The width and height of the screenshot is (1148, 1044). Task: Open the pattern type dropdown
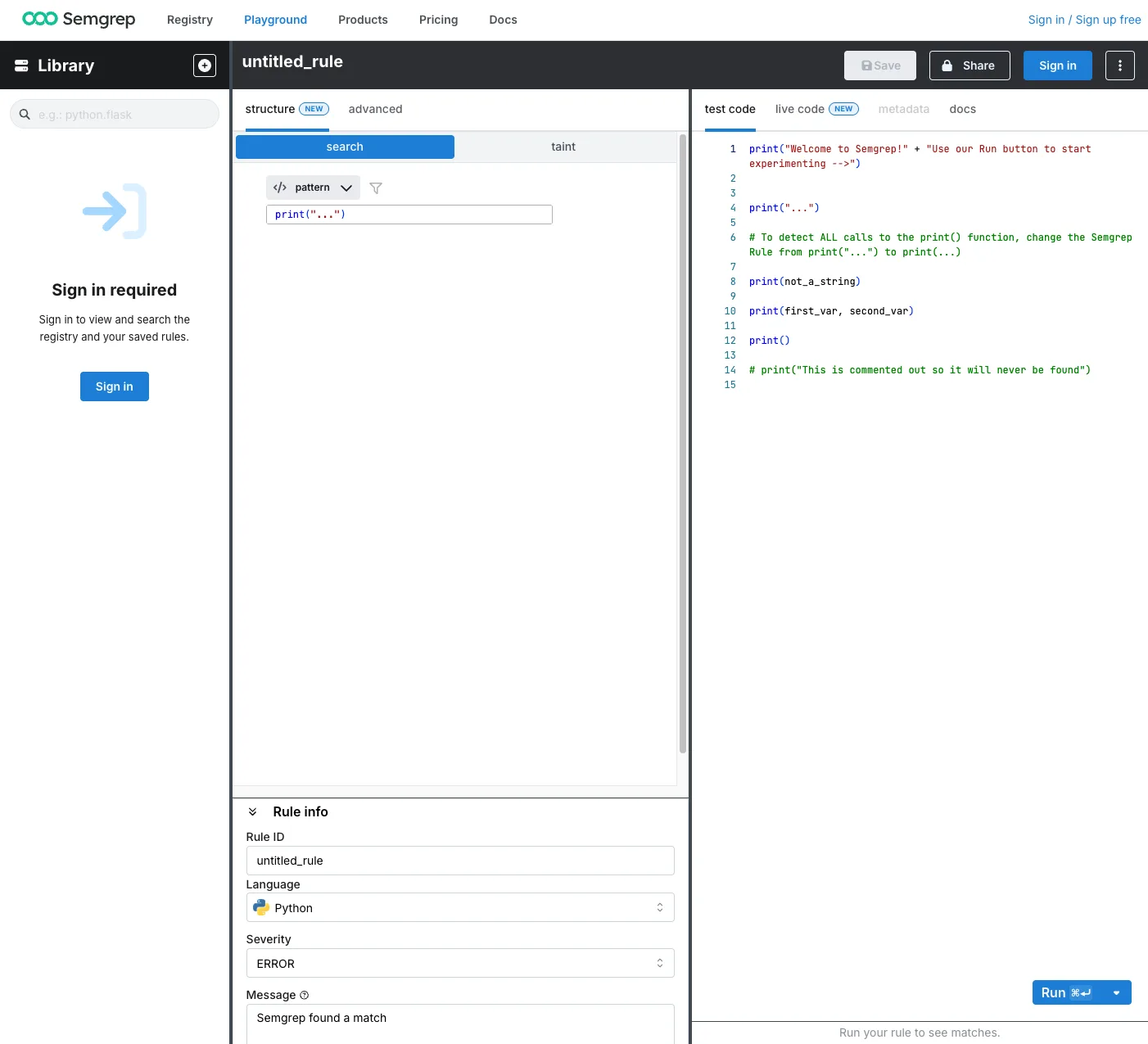click(x=313, y=188)
